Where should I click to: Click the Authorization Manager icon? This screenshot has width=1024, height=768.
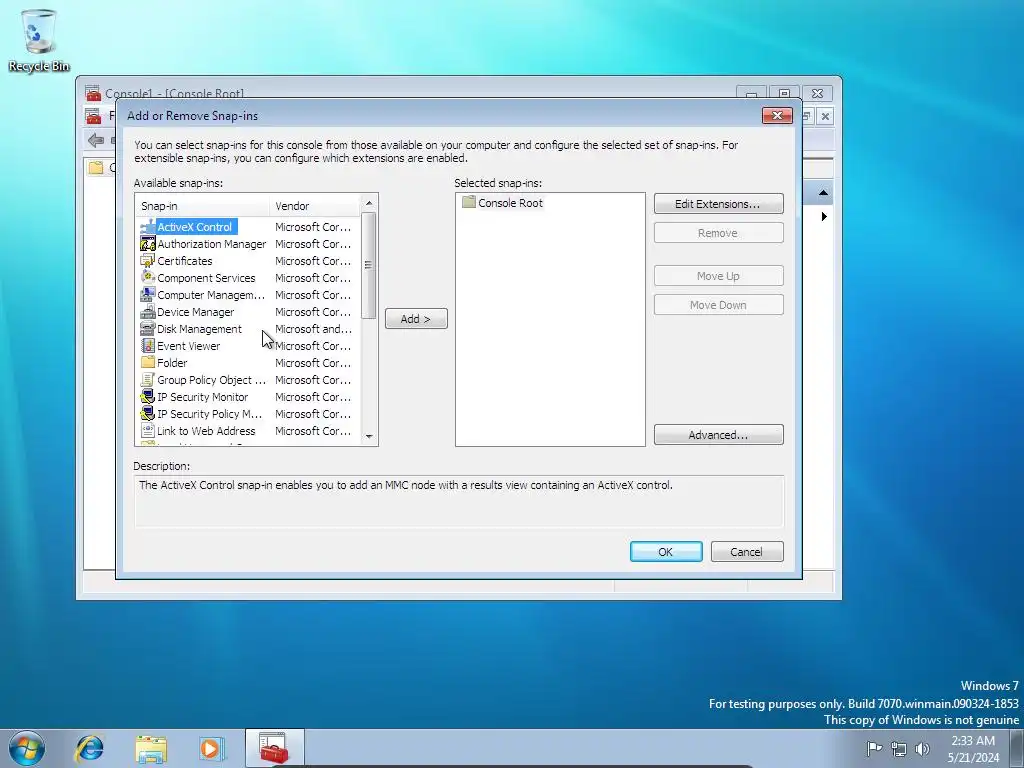tap(148, 244)
